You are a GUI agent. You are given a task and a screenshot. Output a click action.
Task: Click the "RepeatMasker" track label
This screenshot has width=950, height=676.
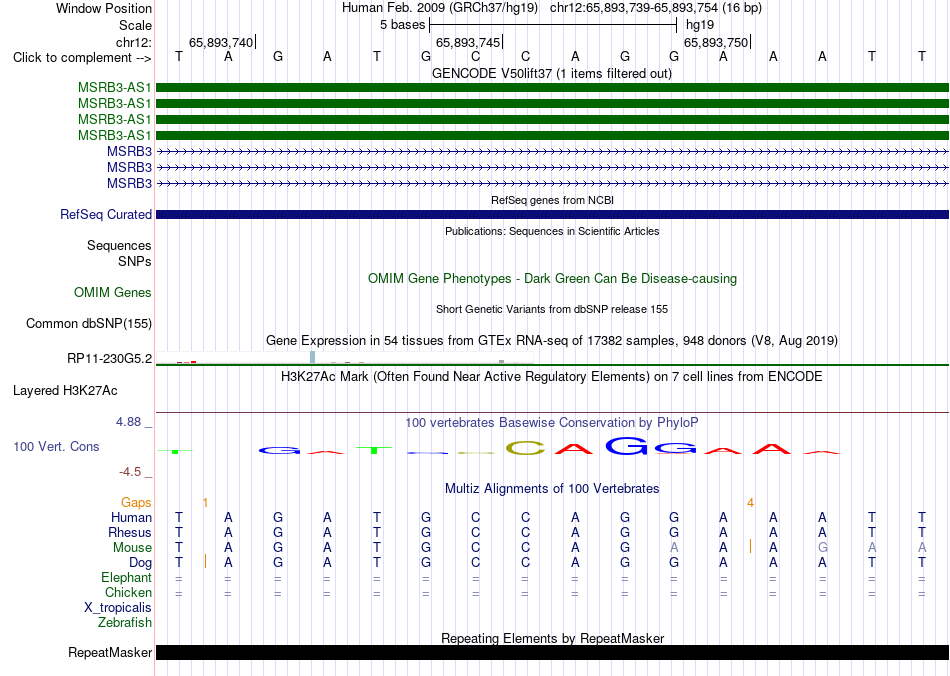[x=110, y=653]
